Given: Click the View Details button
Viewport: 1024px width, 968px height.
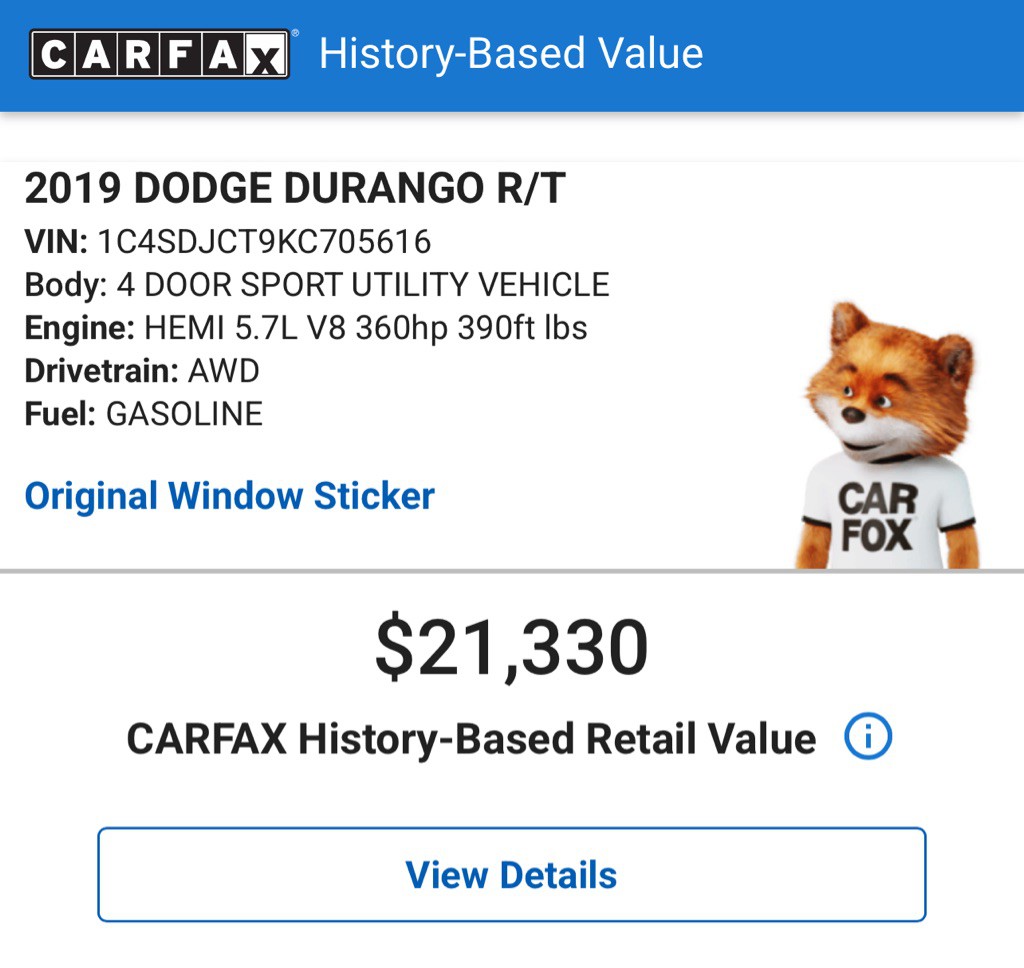Looking at the screenshot, I should point(511,875).
